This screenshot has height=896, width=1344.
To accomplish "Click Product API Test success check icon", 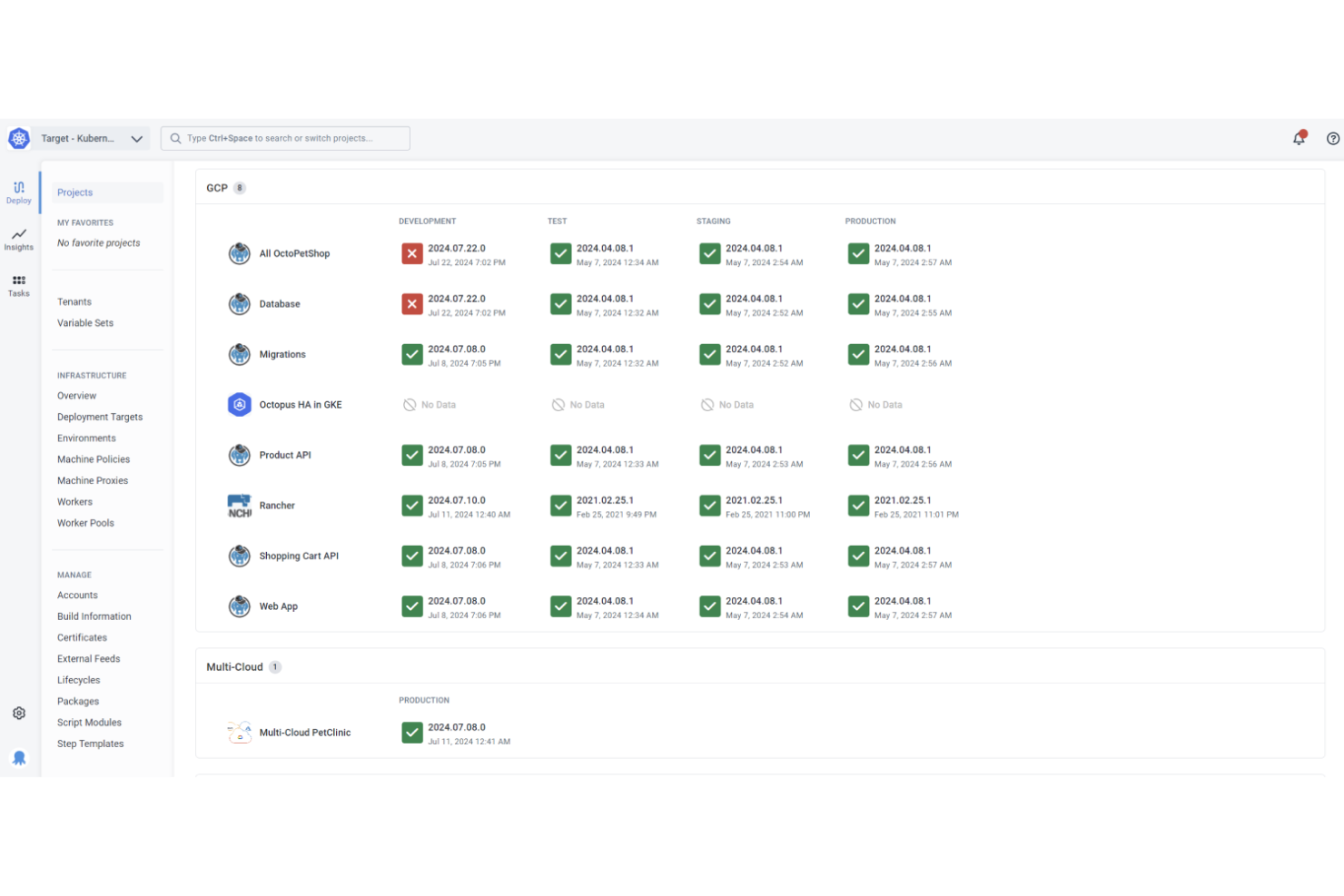I will point(561,455).
